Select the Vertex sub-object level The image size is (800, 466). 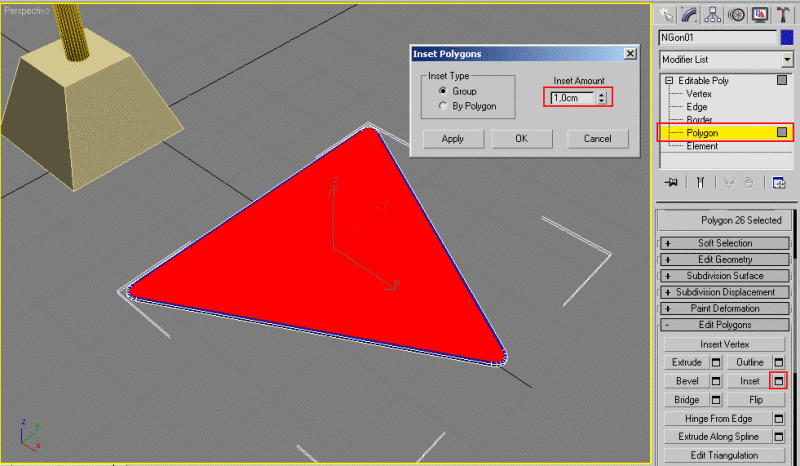click(x=698, y=94)
